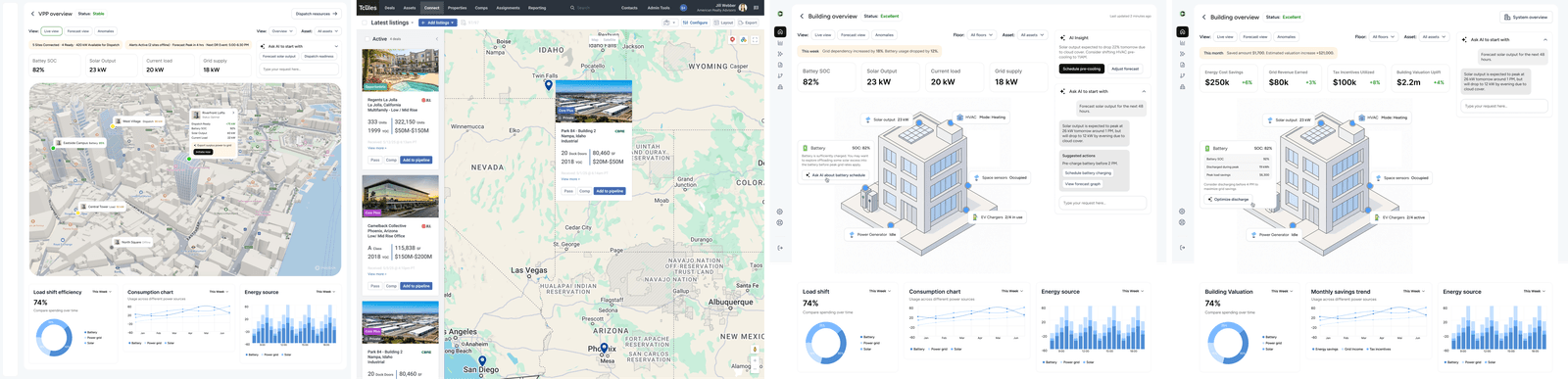Click the Configure button above the map
The width and height of the screenshot is (1568, 379).
(x=695, y=23)
